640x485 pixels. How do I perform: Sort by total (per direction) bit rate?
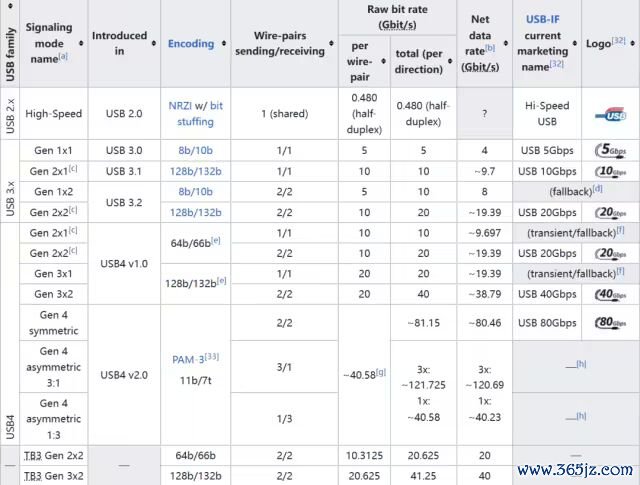[x=450, y=61]
